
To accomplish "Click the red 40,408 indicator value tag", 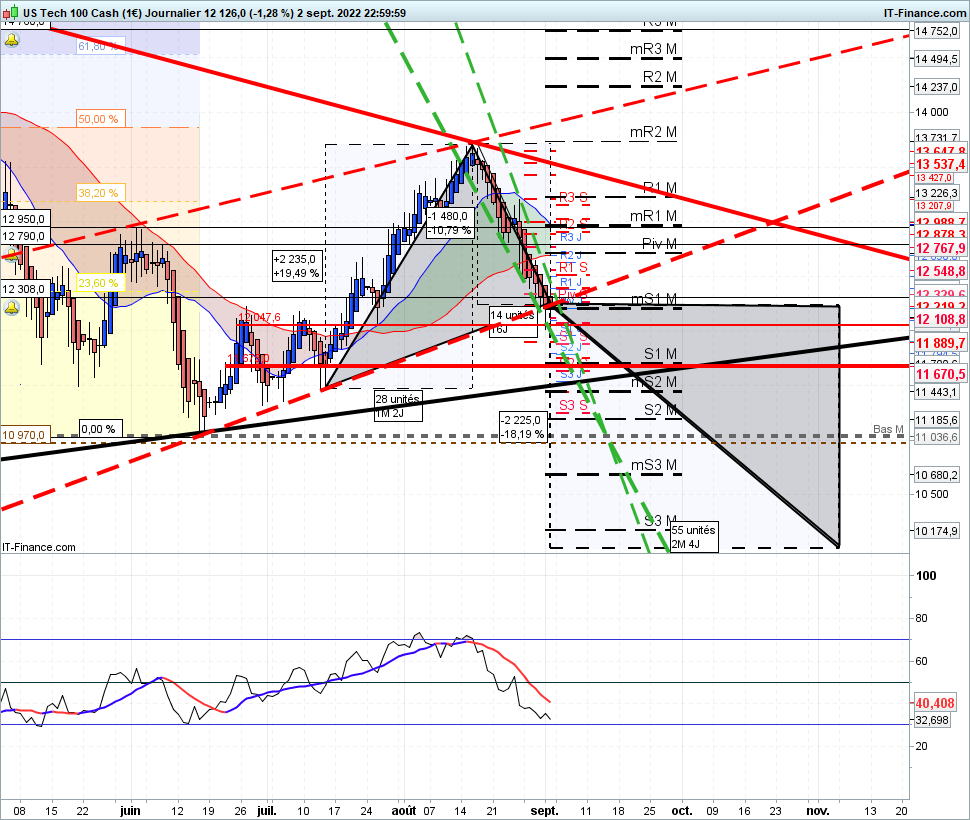I will click(x=935, y=703).
